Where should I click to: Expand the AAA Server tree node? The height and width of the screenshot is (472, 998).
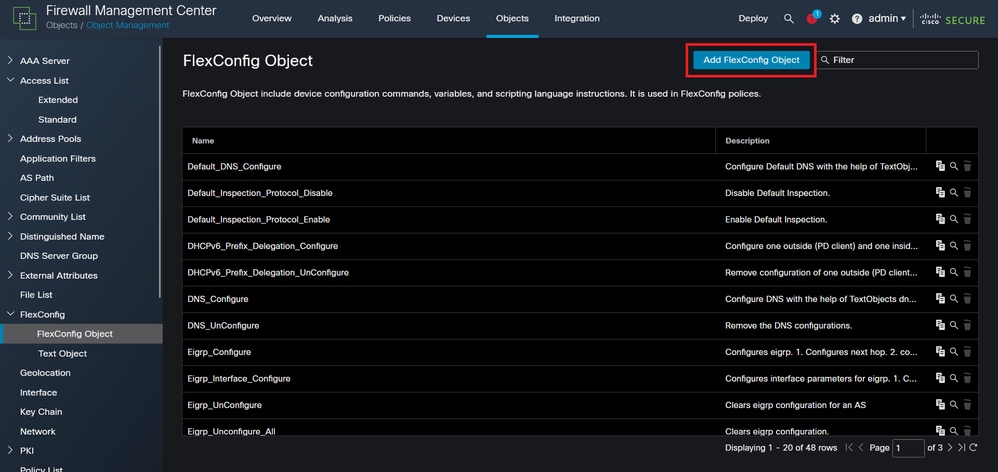[x=10, y=60]
